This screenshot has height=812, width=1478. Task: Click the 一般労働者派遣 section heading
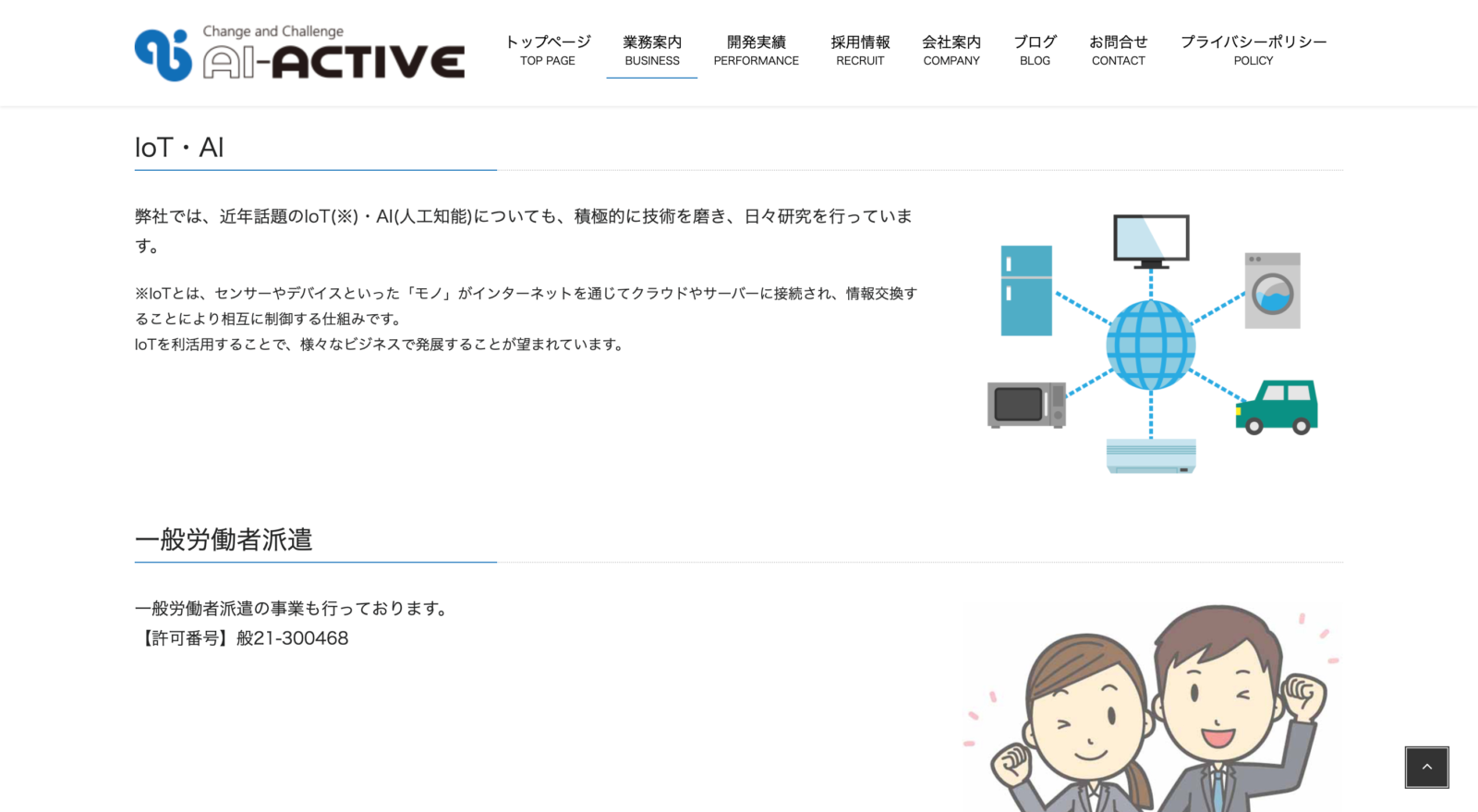click(224, 539)
